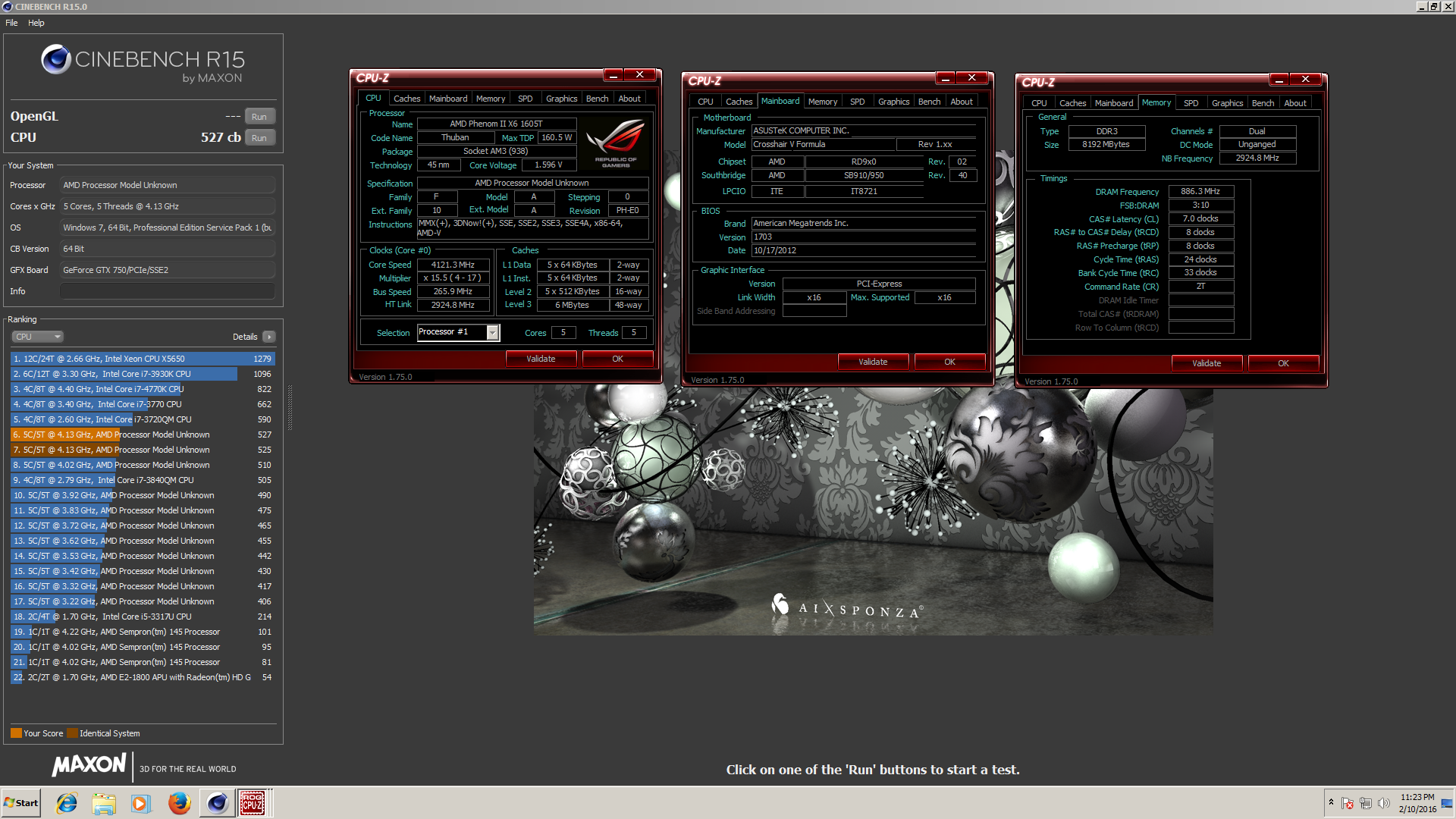The width and height of the screenshot is (1456, 819).
Task: Select the orange Your Score ranking row 527
Action: (x=143, y=435)
